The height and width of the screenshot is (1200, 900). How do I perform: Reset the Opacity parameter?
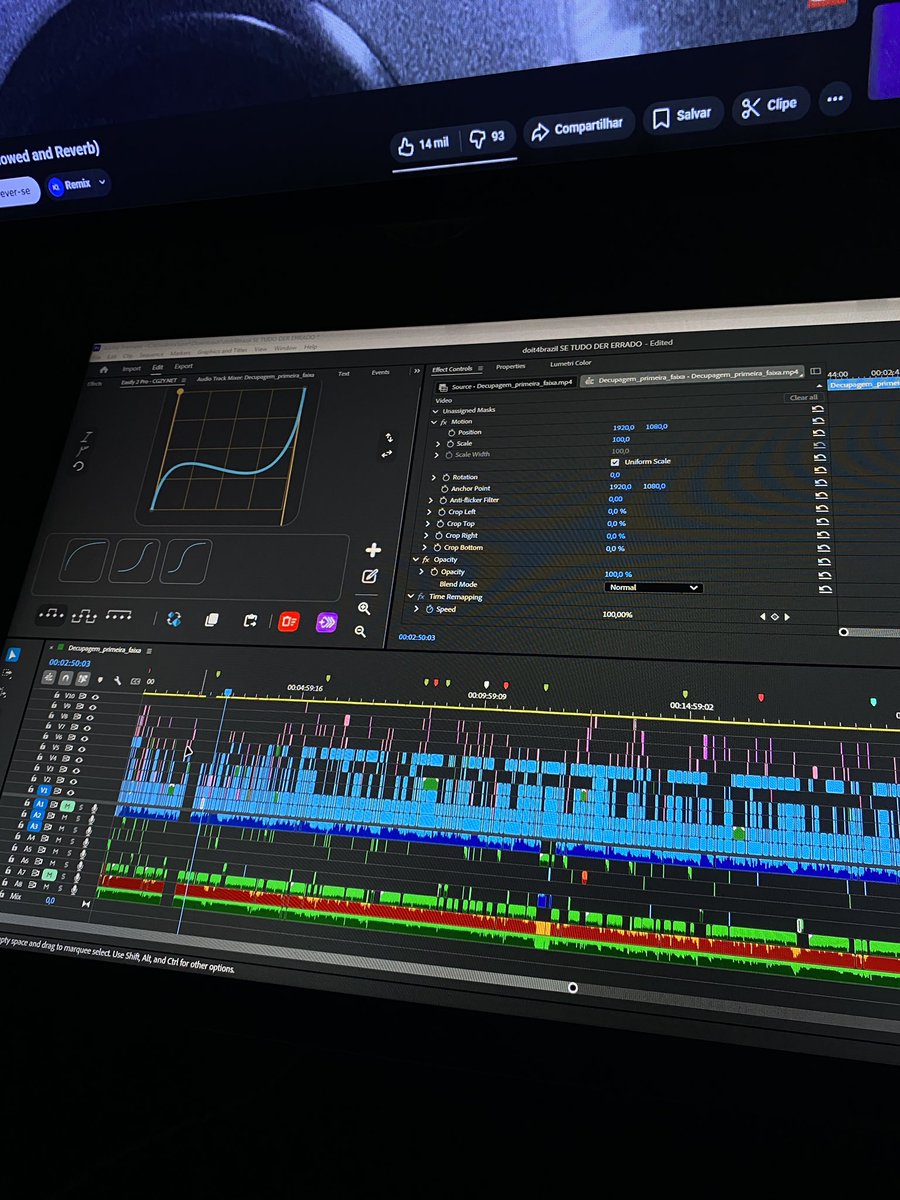pyautogui.click(x=824, y=574)
